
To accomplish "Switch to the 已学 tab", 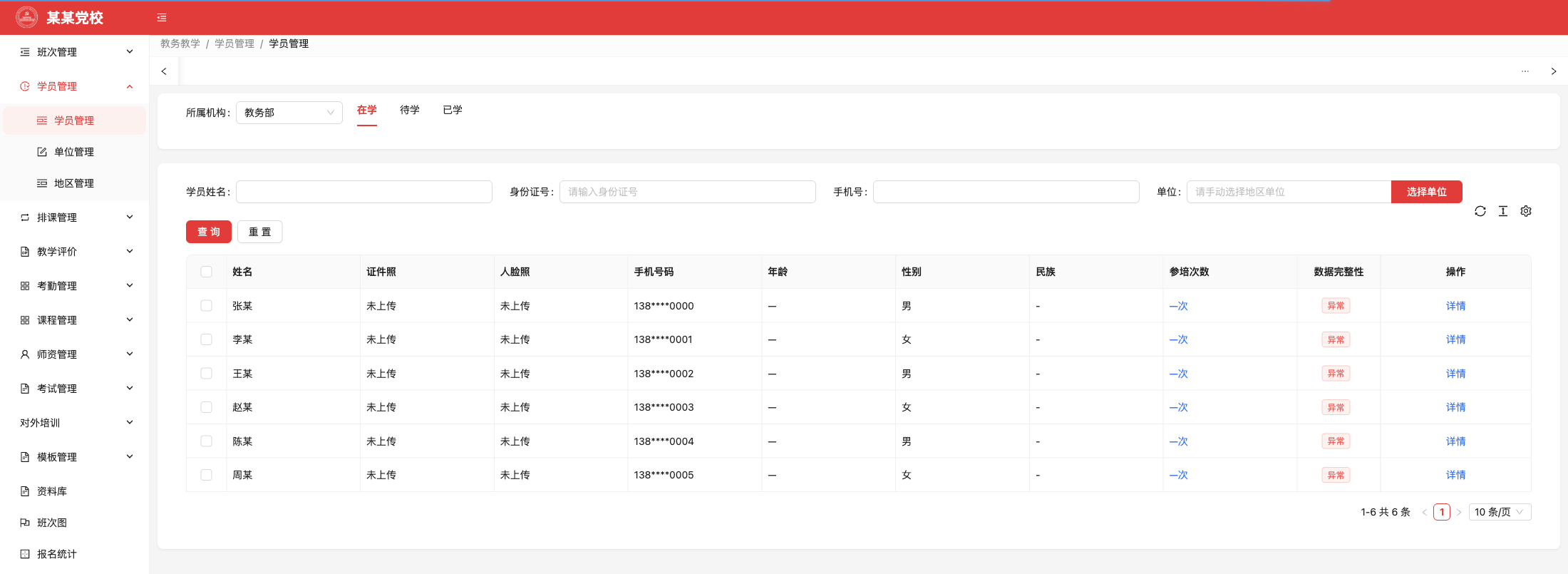I will [x=453, y=110].
